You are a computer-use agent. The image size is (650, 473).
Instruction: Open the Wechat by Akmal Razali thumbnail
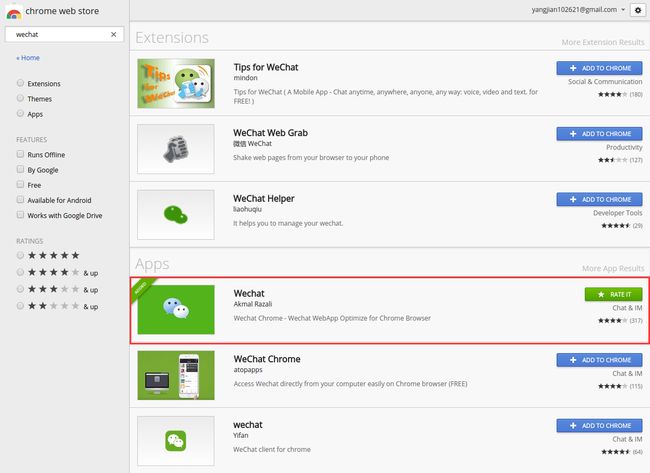(x=176, y=309)
